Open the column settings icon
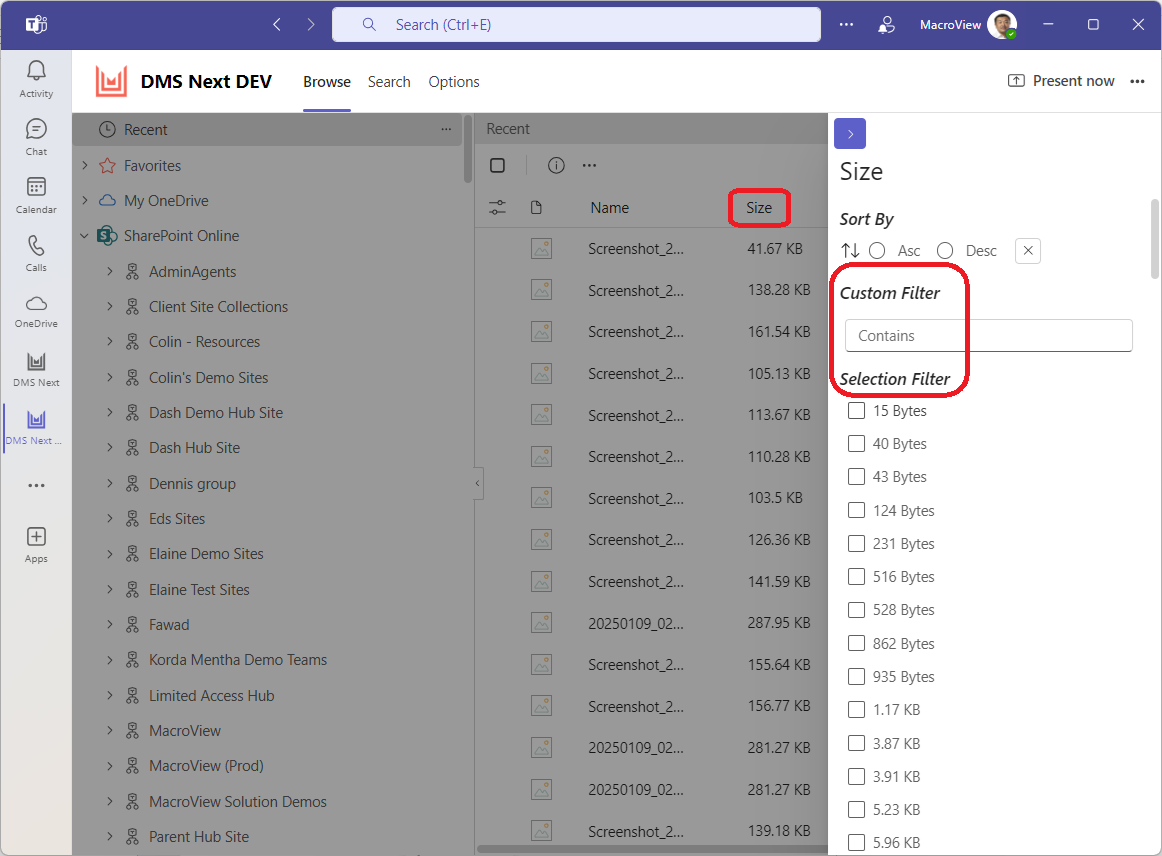Screen dimensions: 1162x856 (497, 208)
